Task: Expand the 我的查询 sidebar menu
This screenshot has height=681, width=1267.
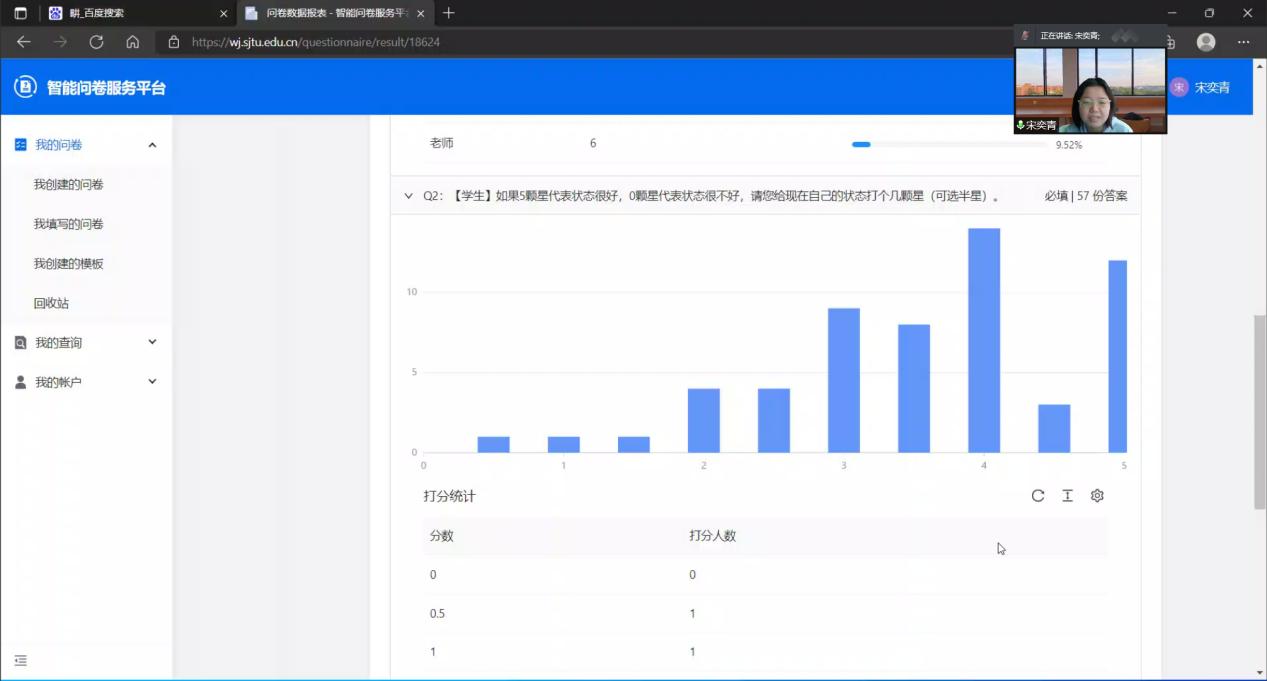Action: 152,342
